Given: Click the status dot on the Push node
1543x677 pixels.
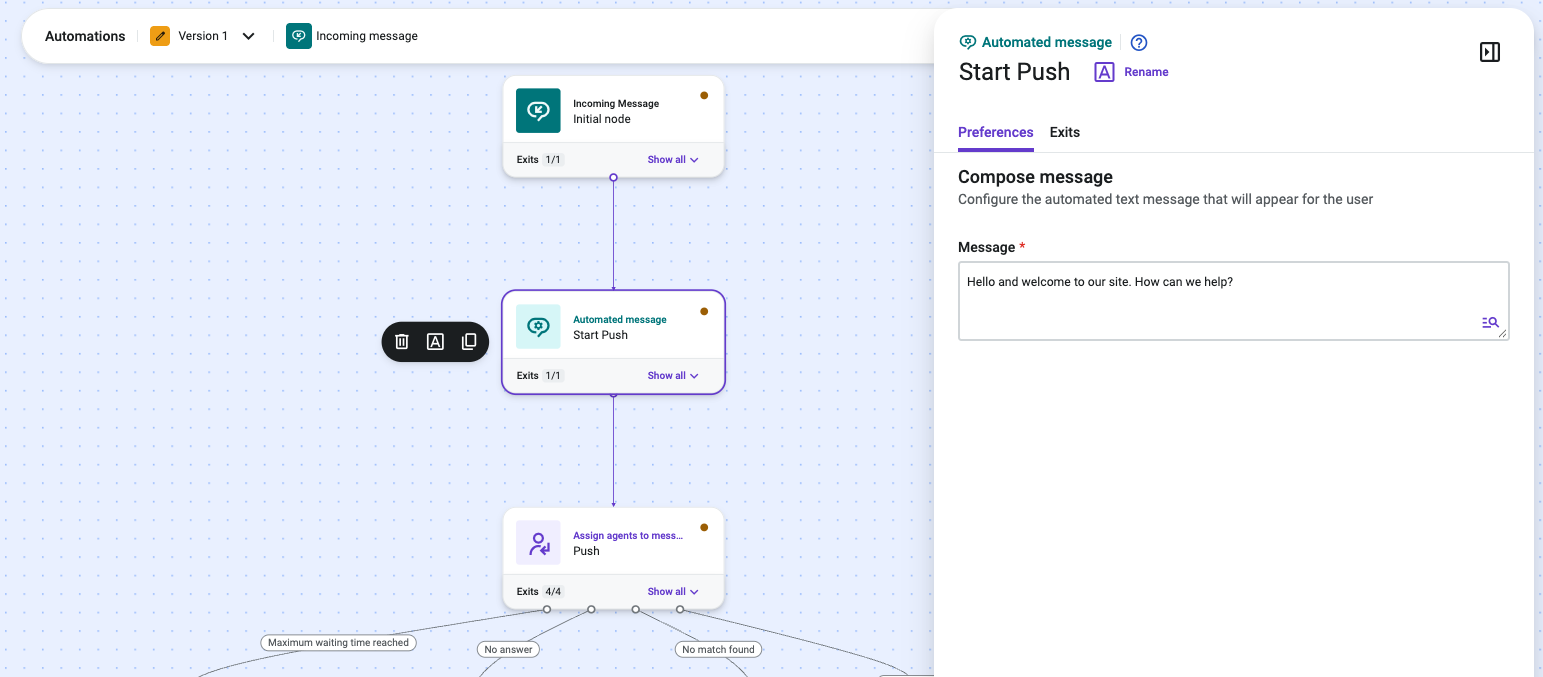Looking at the screenshot, I should [704, 528].
